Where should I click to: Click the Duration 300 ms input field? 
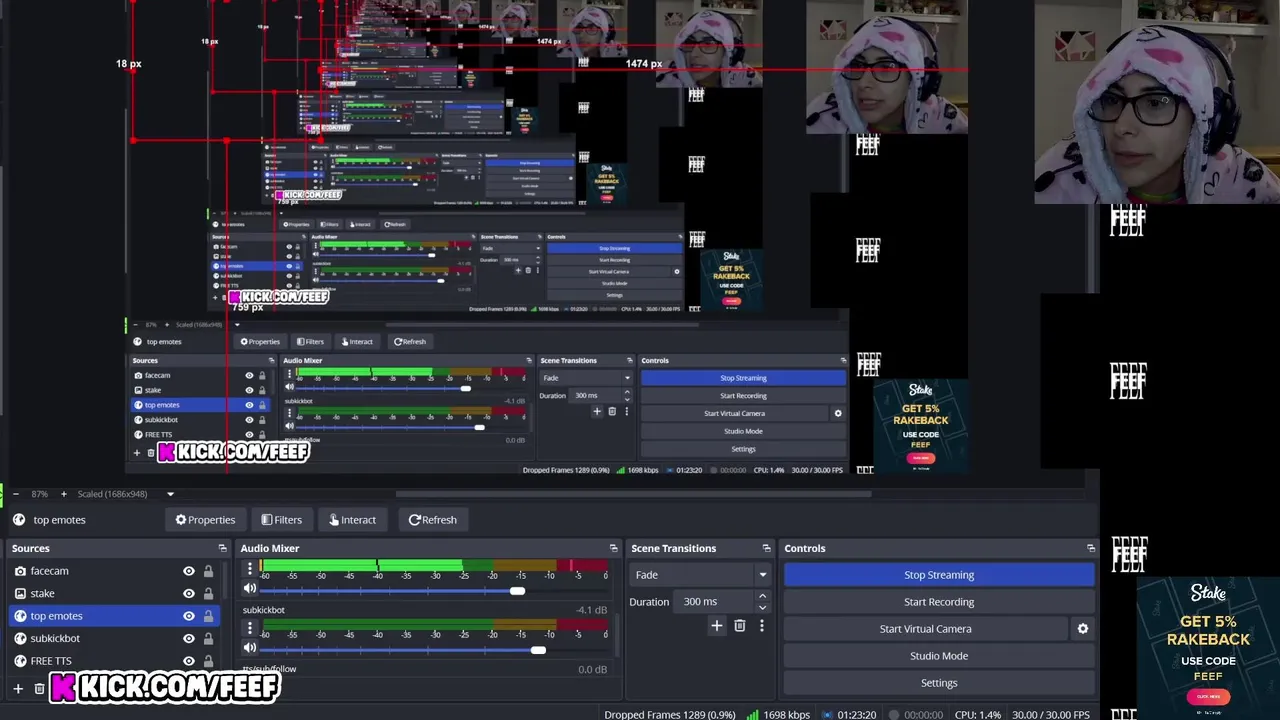tap(714, 602)
